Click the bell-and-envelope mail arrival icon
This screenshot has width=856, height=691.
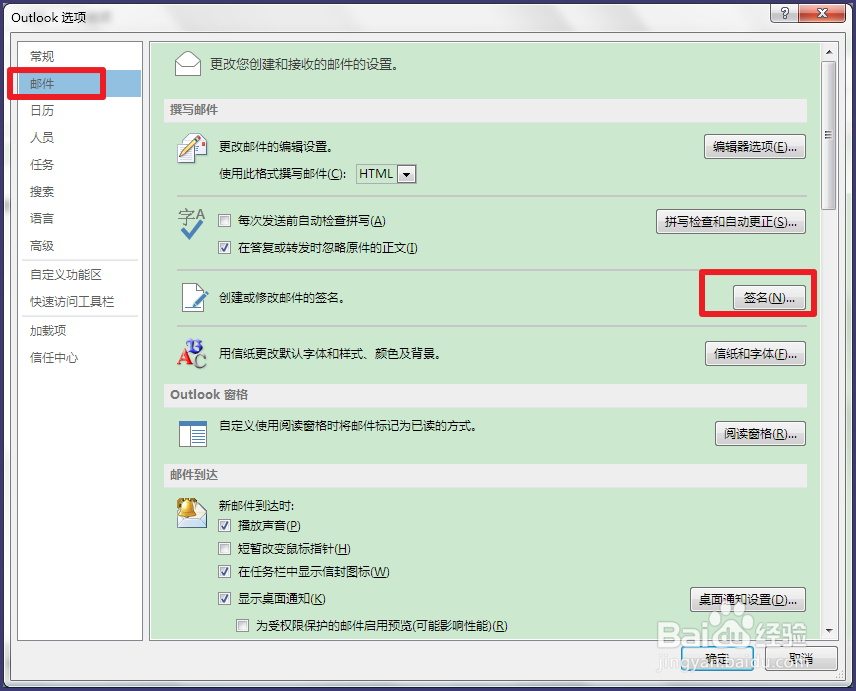pos(192,513)
